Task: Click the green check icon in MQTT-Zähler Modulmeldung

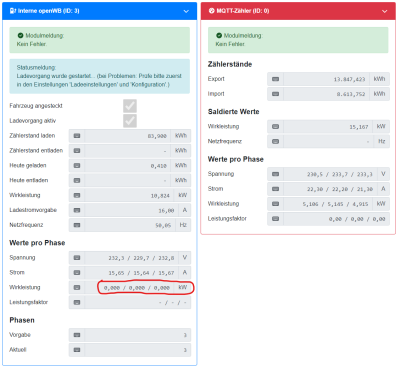Action: click(219, 35)
